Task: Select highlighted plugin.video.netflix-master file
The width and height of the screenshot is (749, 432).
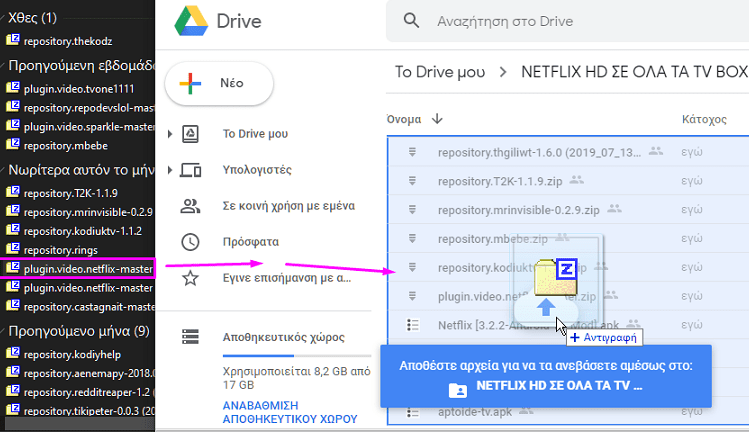Action: point(78,269)
